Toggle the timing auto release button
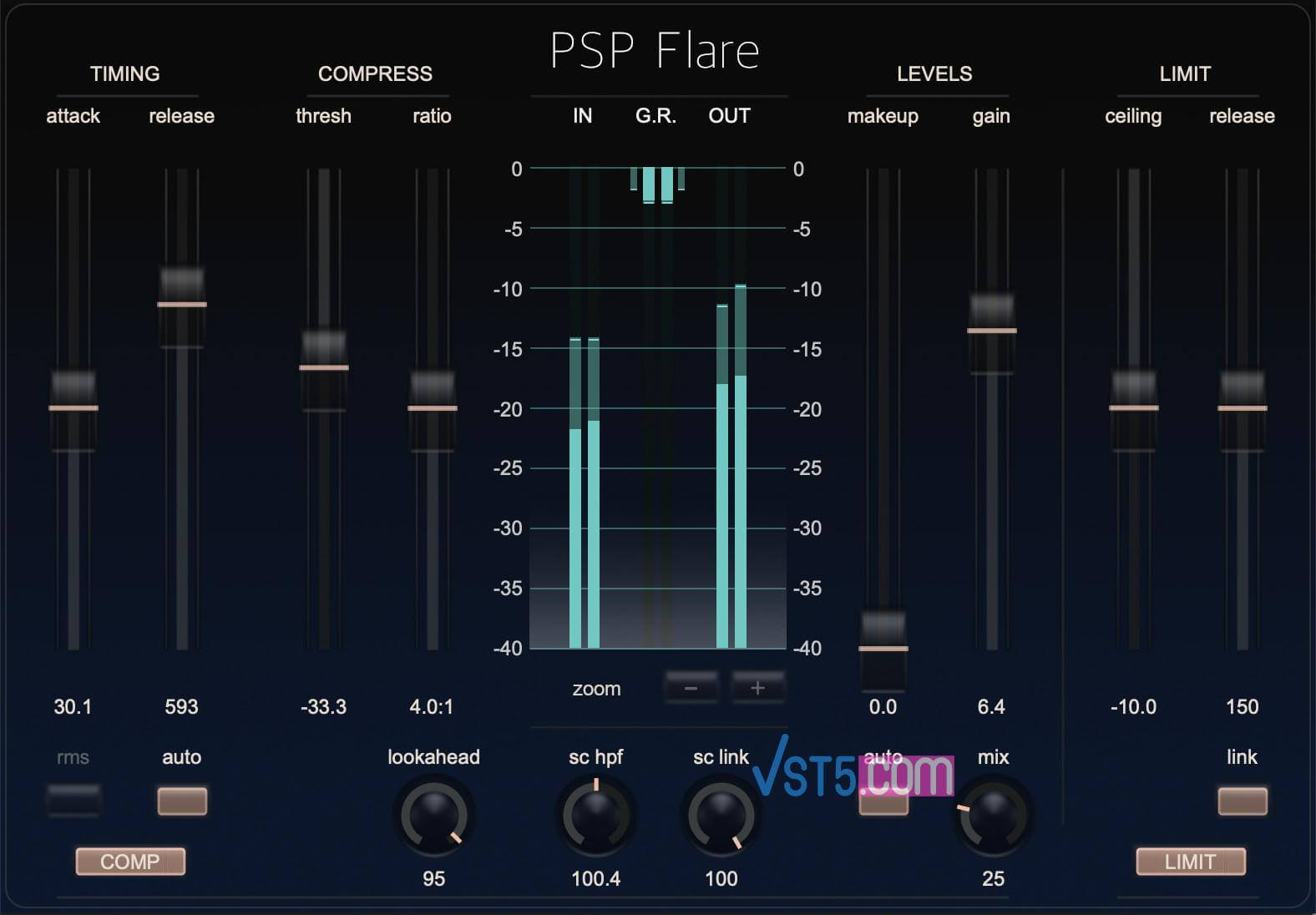The width and height of the screenshot is (1316, 915). tap(182, 801)
